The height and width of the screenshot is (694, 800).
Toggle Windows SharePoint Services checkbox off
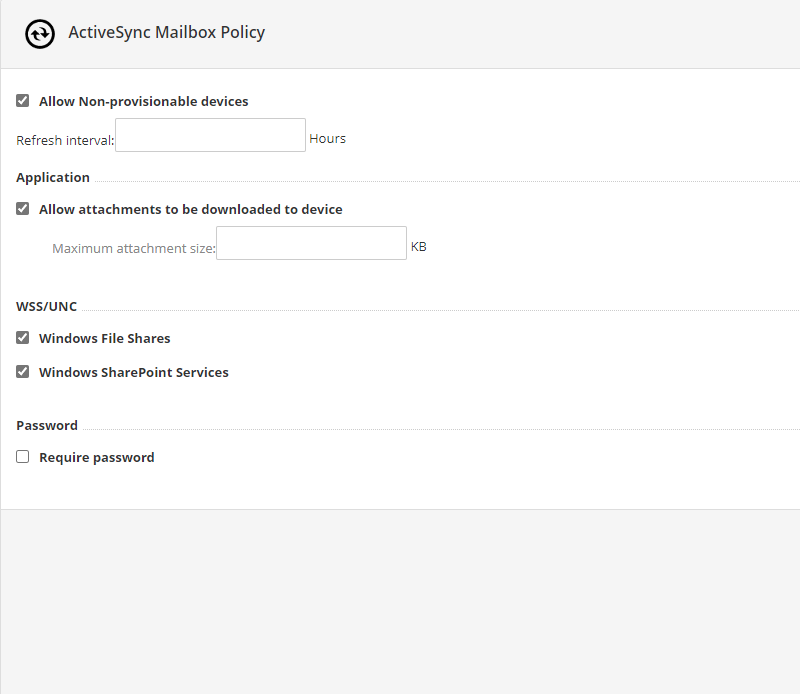point(22,371)
